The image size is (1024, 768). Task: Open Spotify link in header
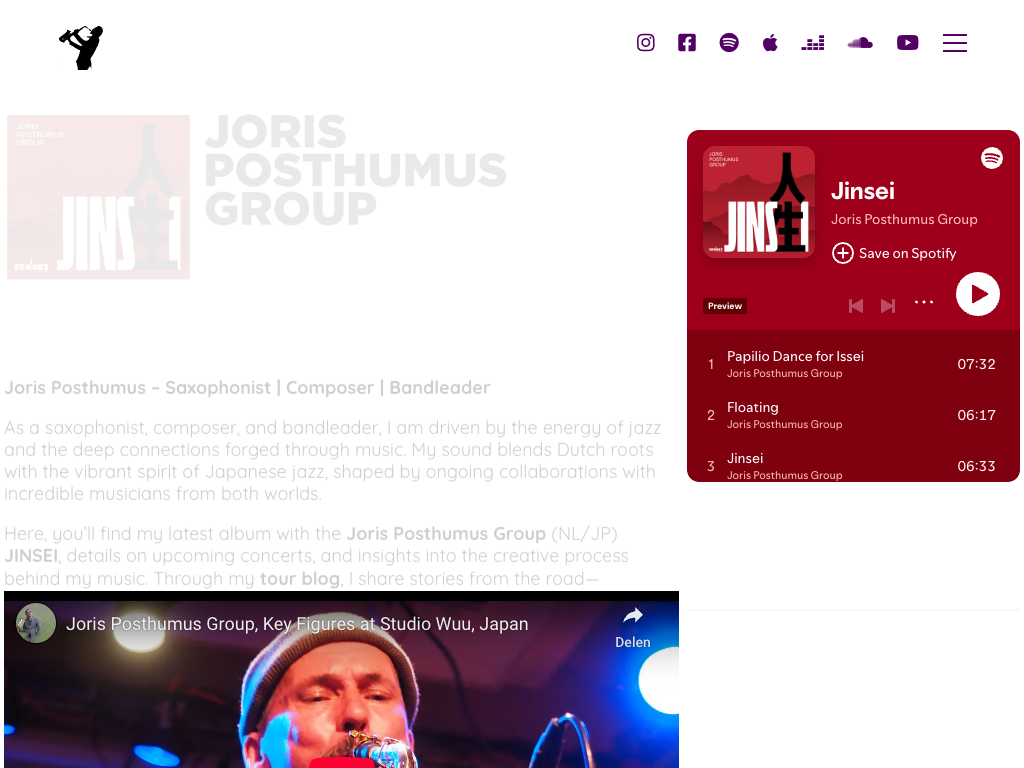pos(729,42)
